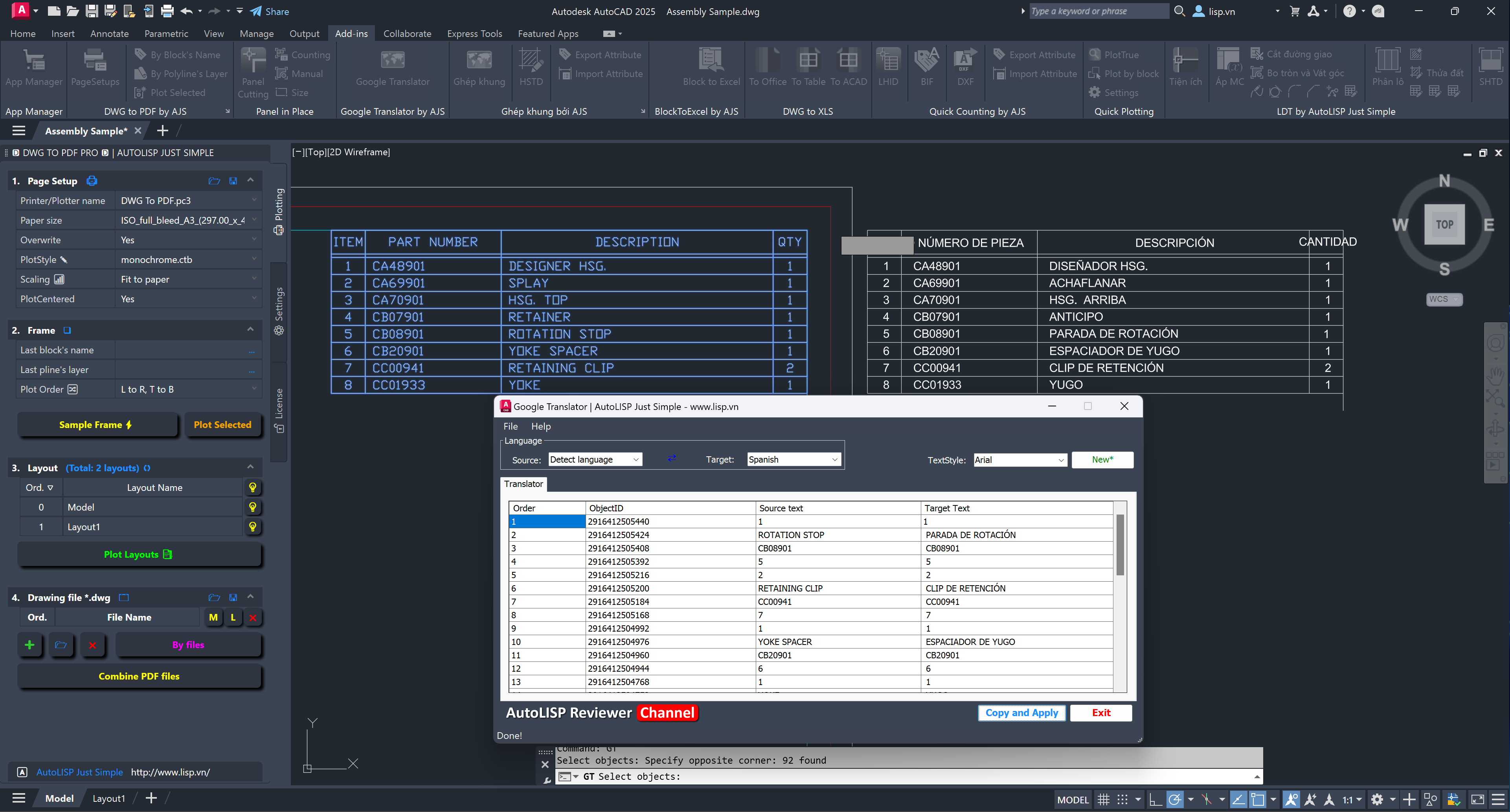Click the Combine PDF files button
This screenshot has width=1510, height=812.
[139, 676]
